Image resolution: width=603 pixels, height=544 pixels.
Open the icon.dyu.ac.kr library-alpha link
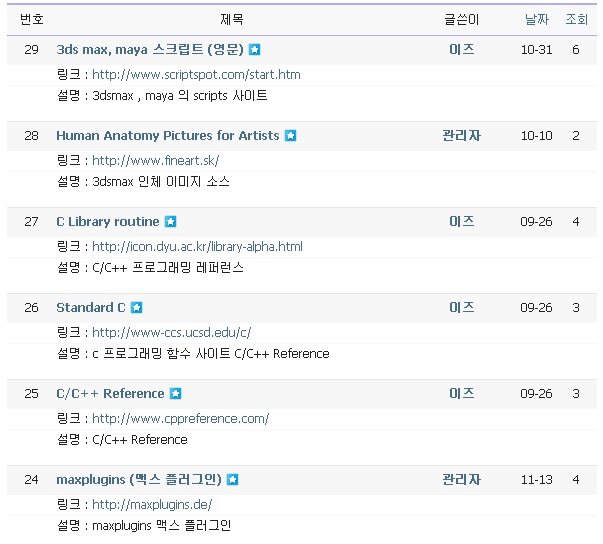197,247
